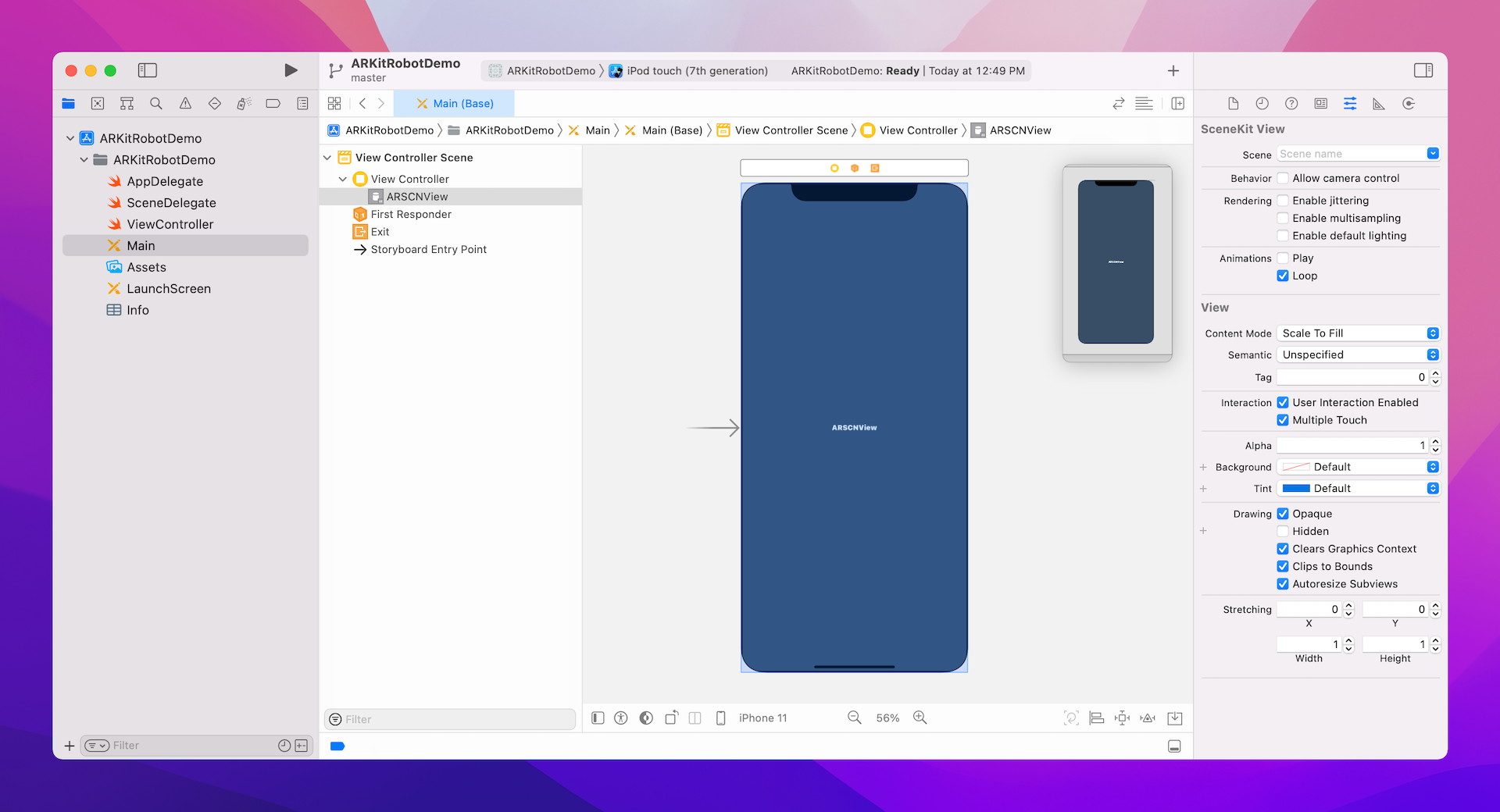This screenshot has width=1500, height=812.
Task: Select the Main (Base) editor tab
Action: click(455, 104)
